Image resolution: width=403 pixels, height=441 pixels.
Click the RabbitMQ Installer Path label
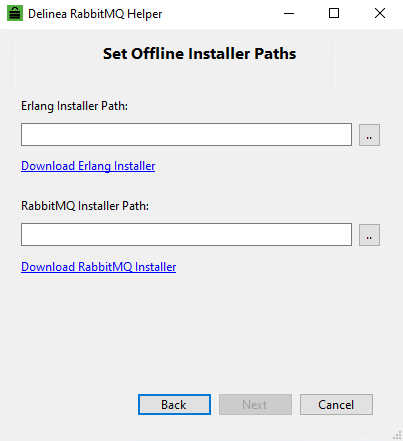coord(85,206)
